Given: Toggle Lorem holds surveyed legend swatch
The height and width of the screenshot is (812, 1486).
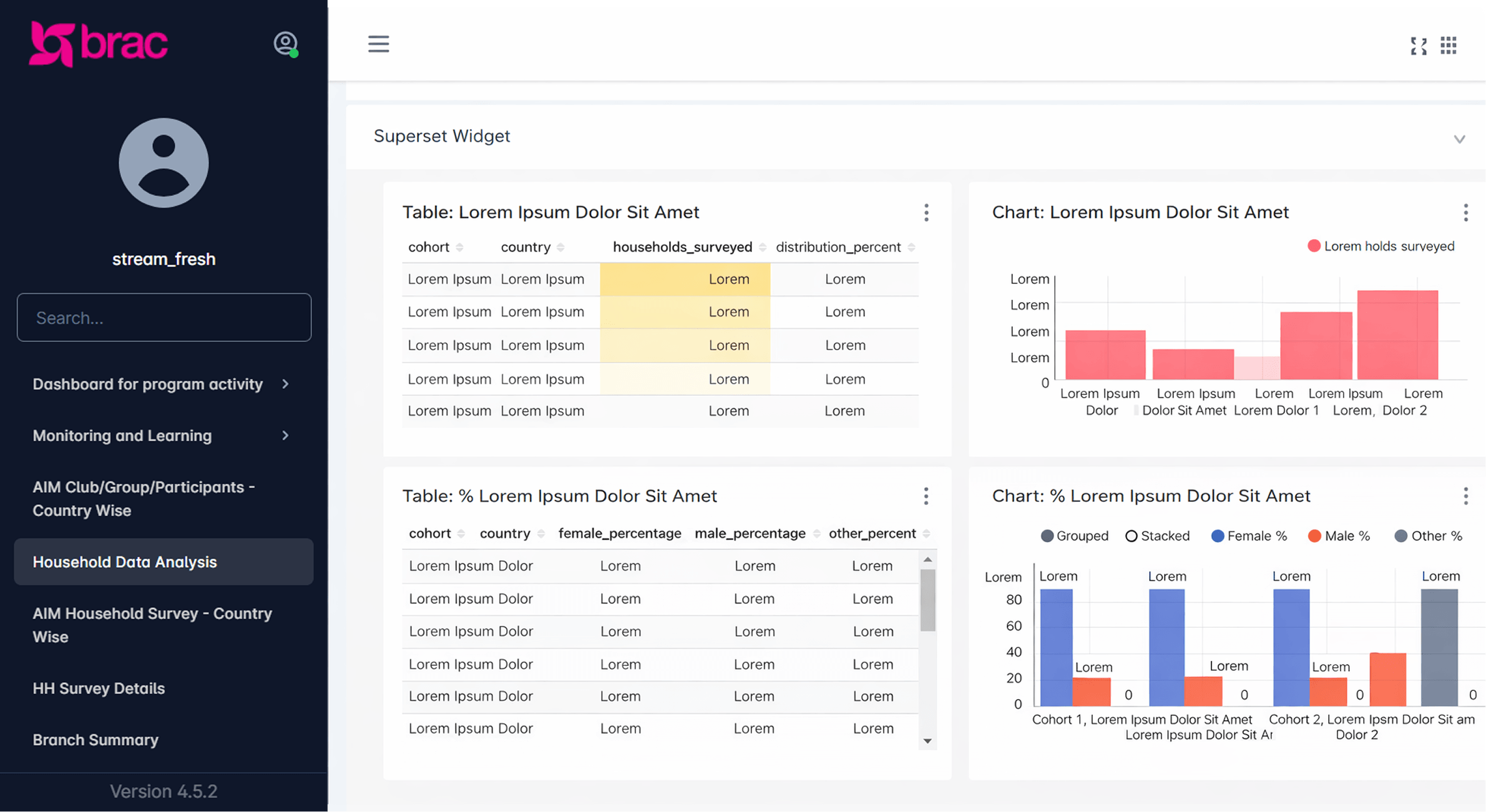Looking at the screenshot, I should tap(1314, 246).
